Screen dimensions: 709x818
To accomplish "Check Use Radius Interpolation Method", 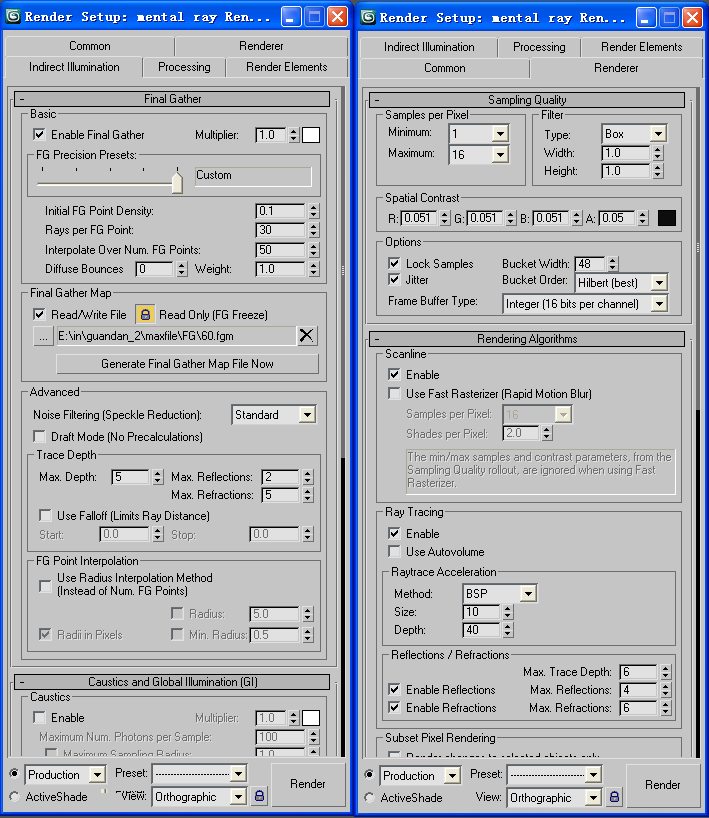I will 45,586.
